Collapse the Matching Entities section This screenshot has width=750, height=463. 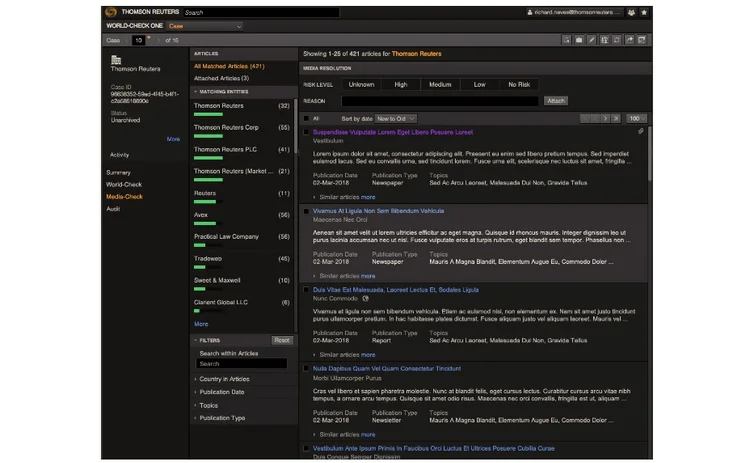pyautogui.click(x=196, y=91)
